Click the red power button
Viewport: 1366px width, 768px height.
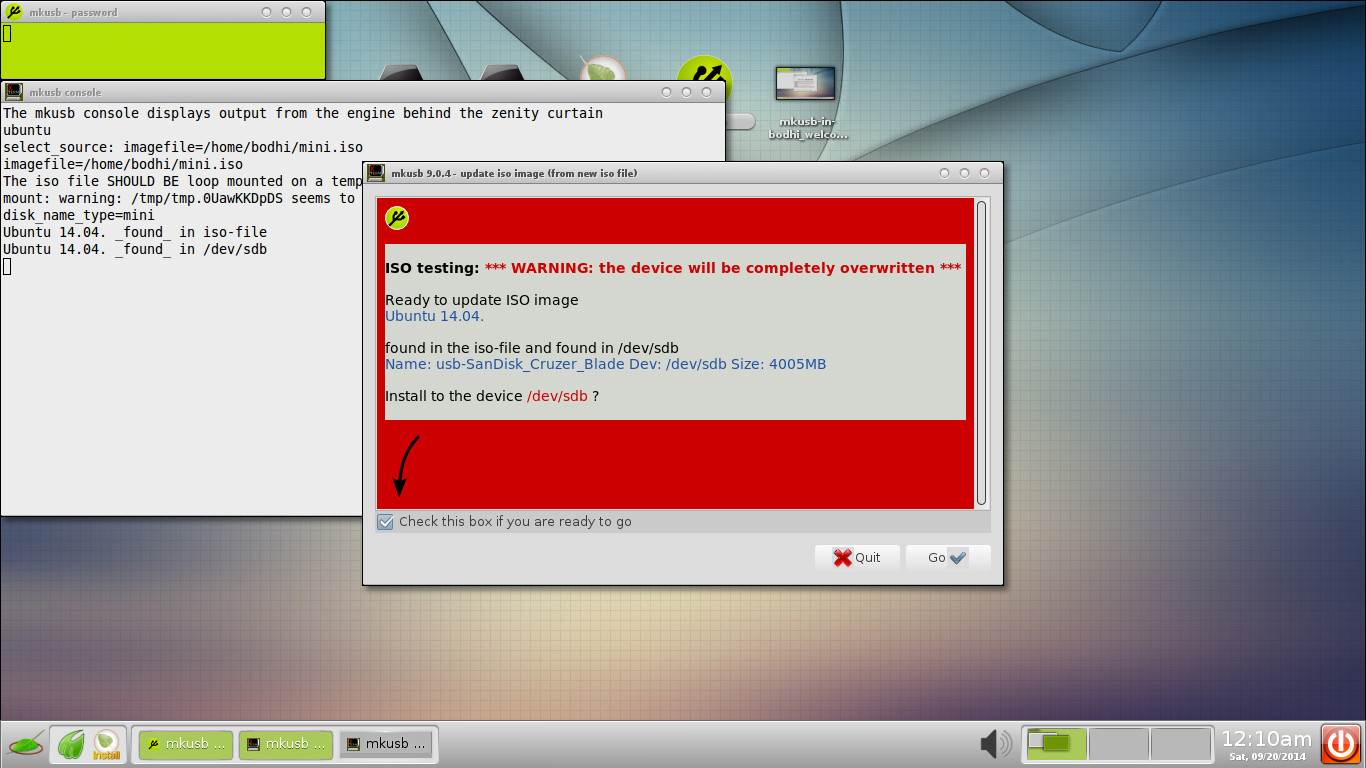(x=1341, y=744)
